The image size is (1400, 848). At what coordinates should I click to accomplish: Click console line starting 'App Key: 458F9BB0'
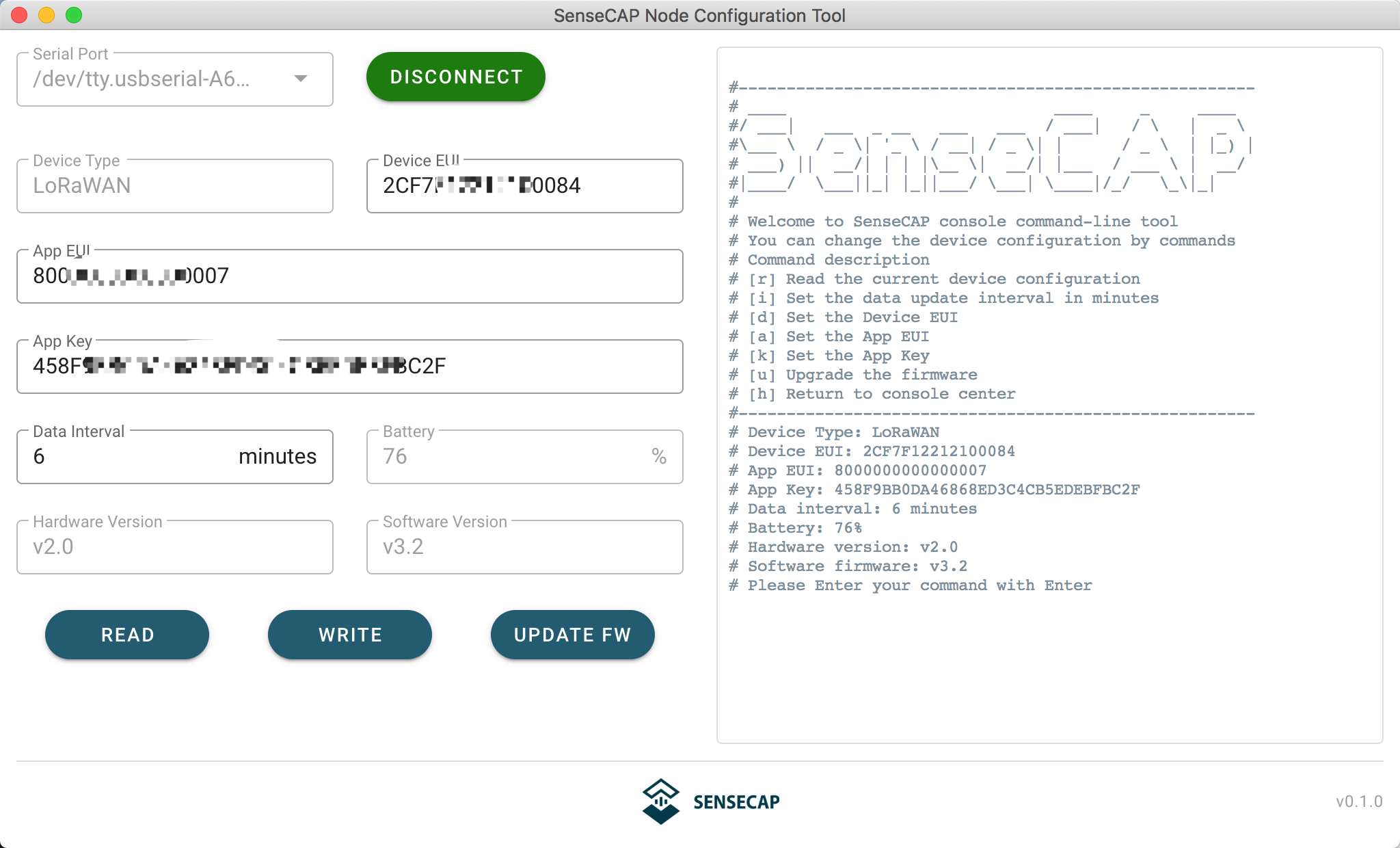pyautogui.click(x=934, y=490)
